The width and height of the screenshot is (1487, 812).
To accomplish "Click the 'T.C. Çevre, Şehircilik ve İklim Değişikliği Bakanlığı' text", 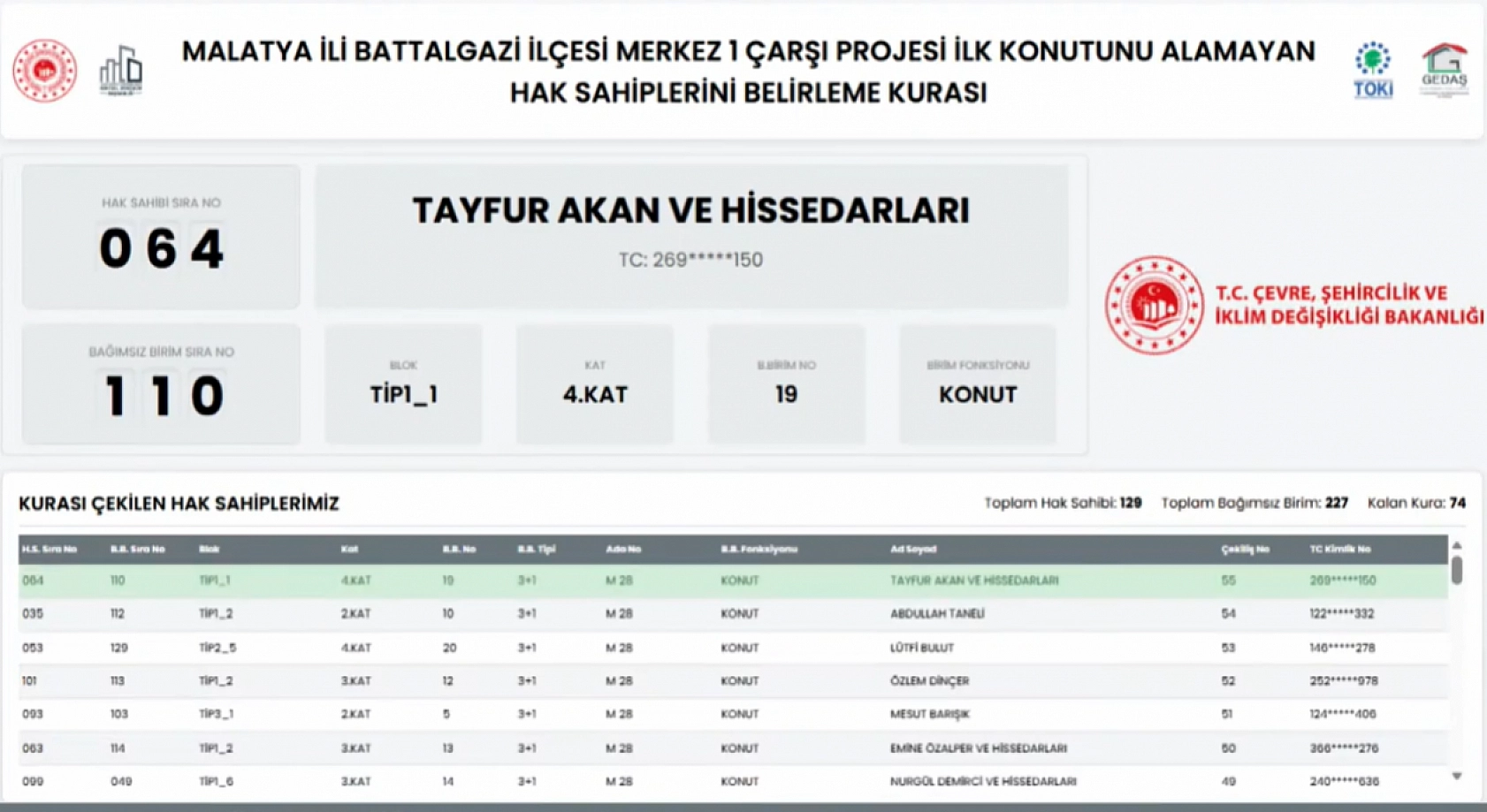I will 1349,305.
